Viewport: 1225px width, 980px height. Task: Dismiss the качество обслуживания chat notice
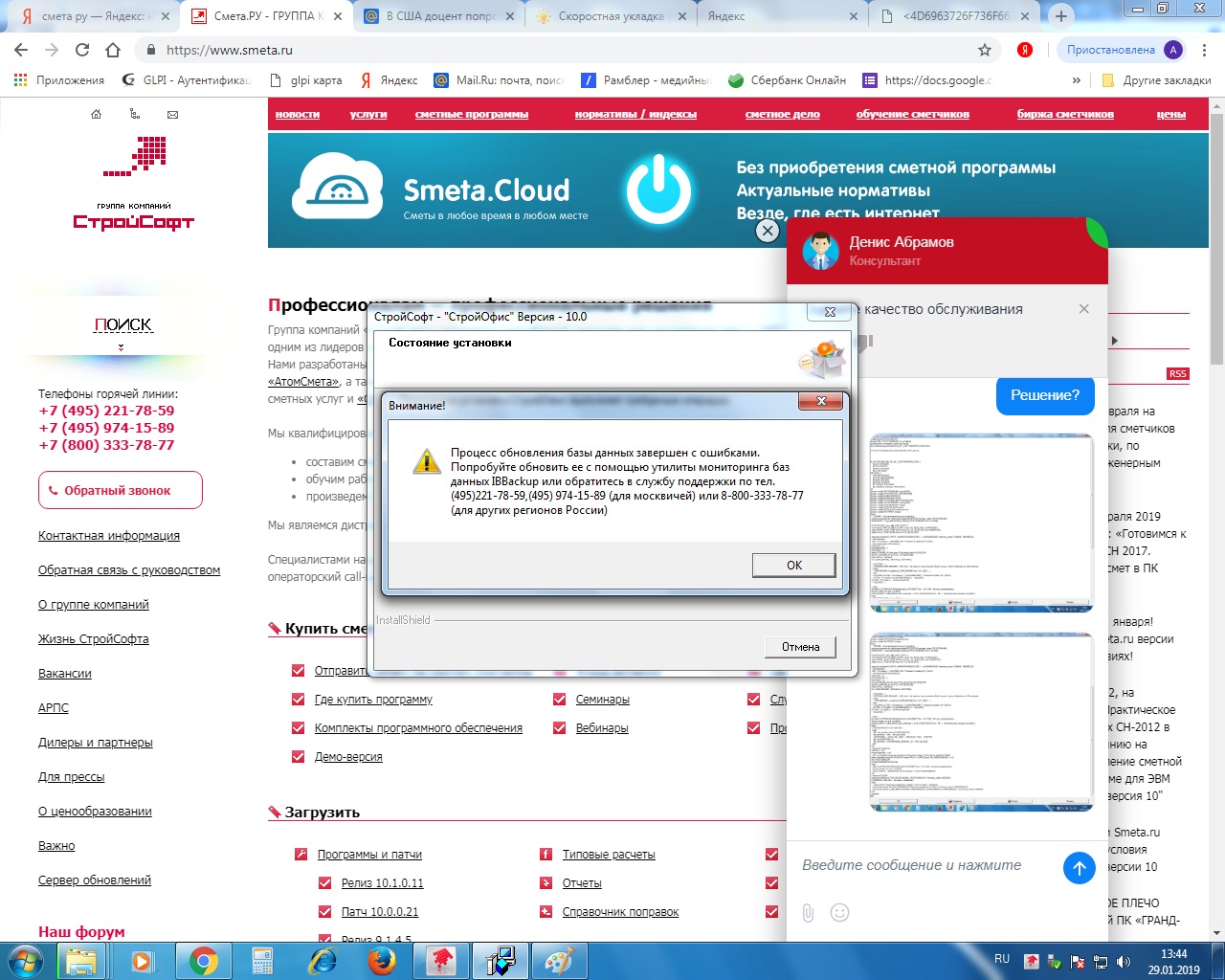(x=1083, y=309)
